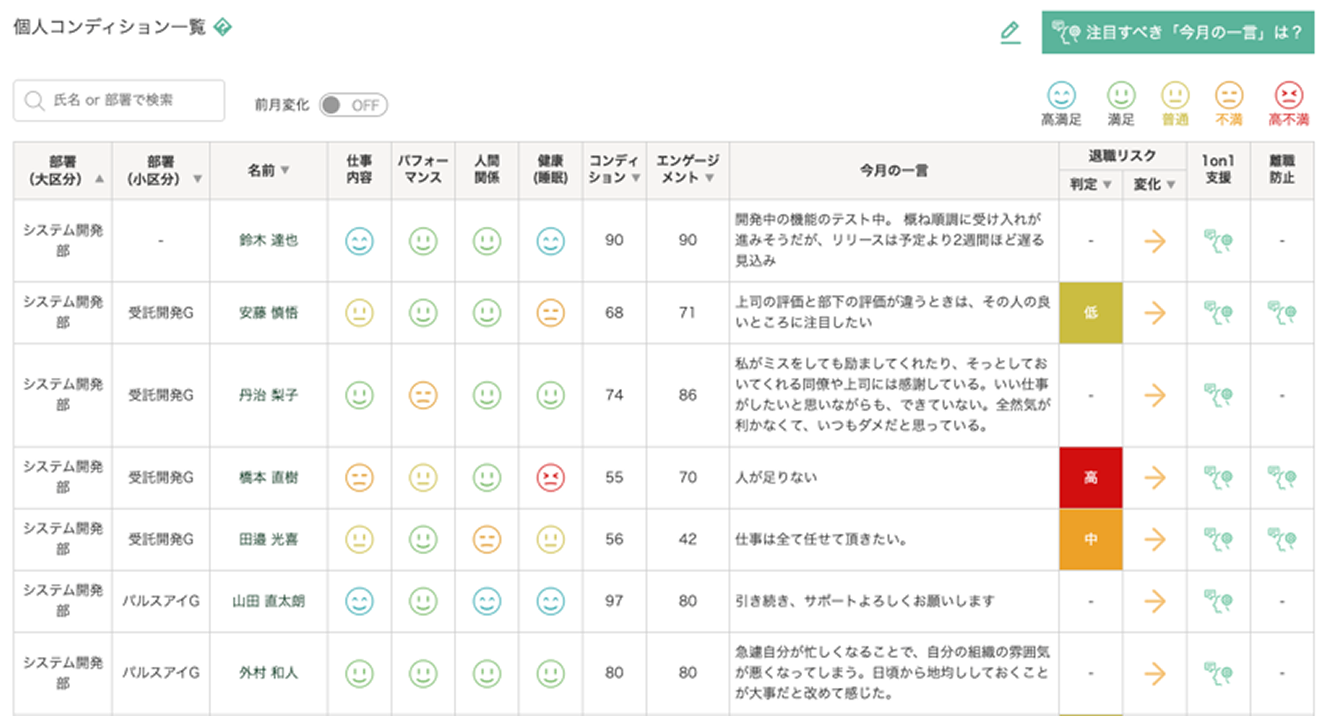Click 山田 直太朗's 1on1支援 icon
This screenshot has width=1324, height=716.
(x=1217, y=601)
